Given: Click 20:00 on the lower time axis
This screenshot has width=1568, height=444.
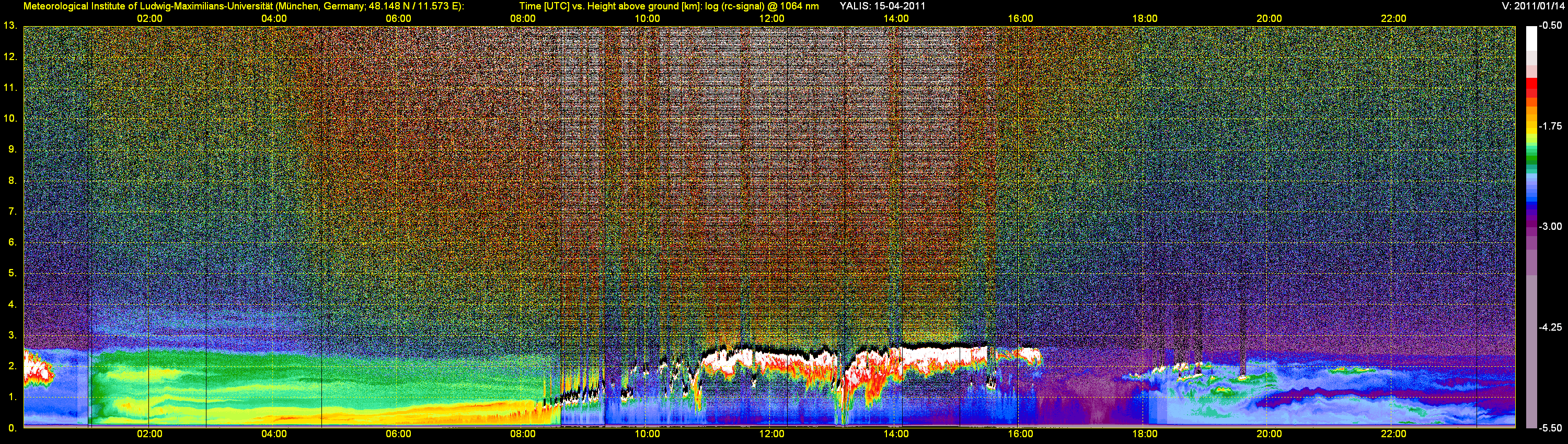Looking at the screenshot, I should tap(1269, 434).
